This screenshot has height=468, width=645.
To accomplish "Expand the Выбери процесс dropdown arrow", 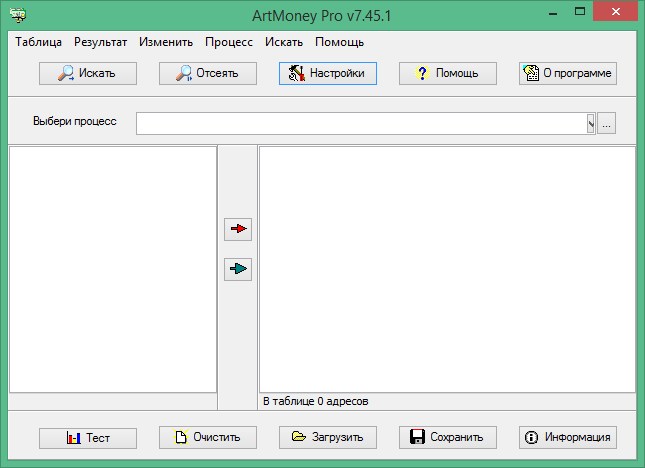I will point(591,123).
